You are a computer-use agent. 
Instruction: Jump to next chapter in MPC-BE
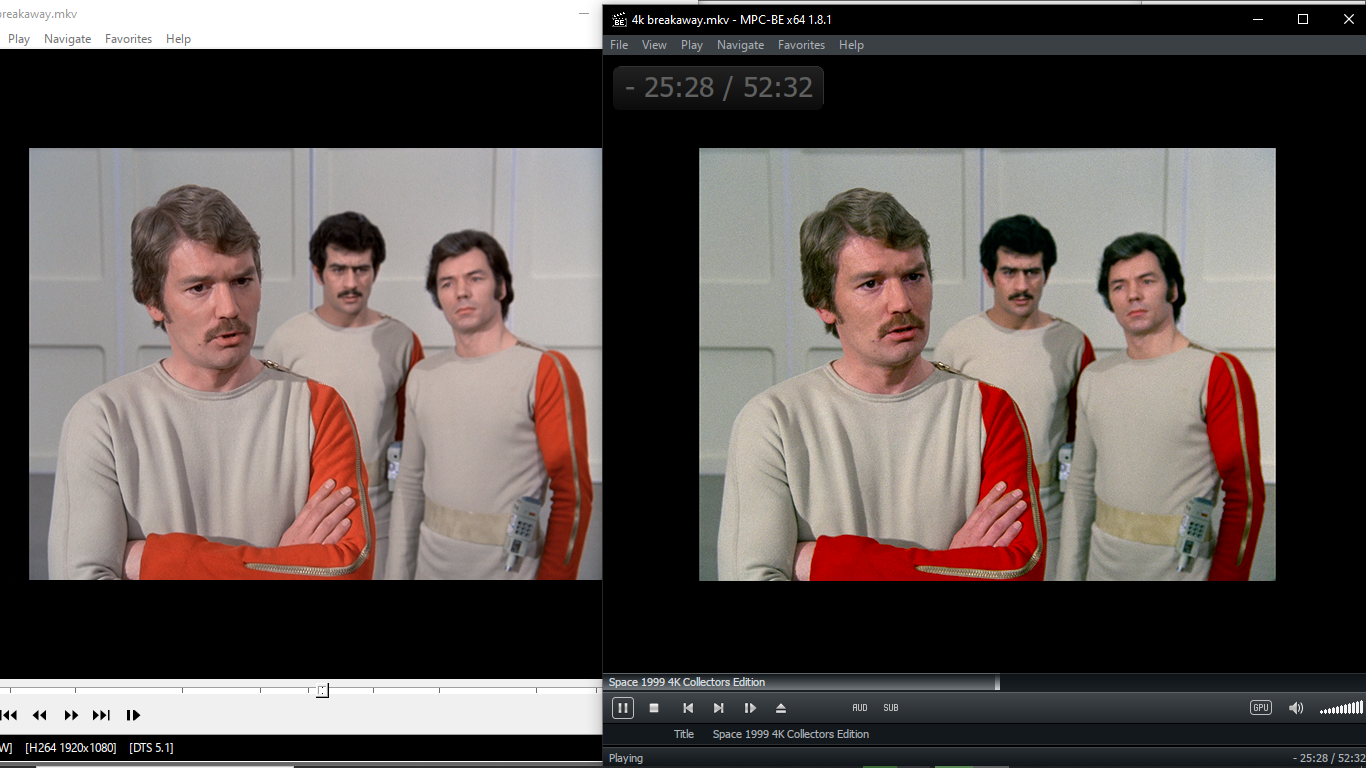[718, 708]
